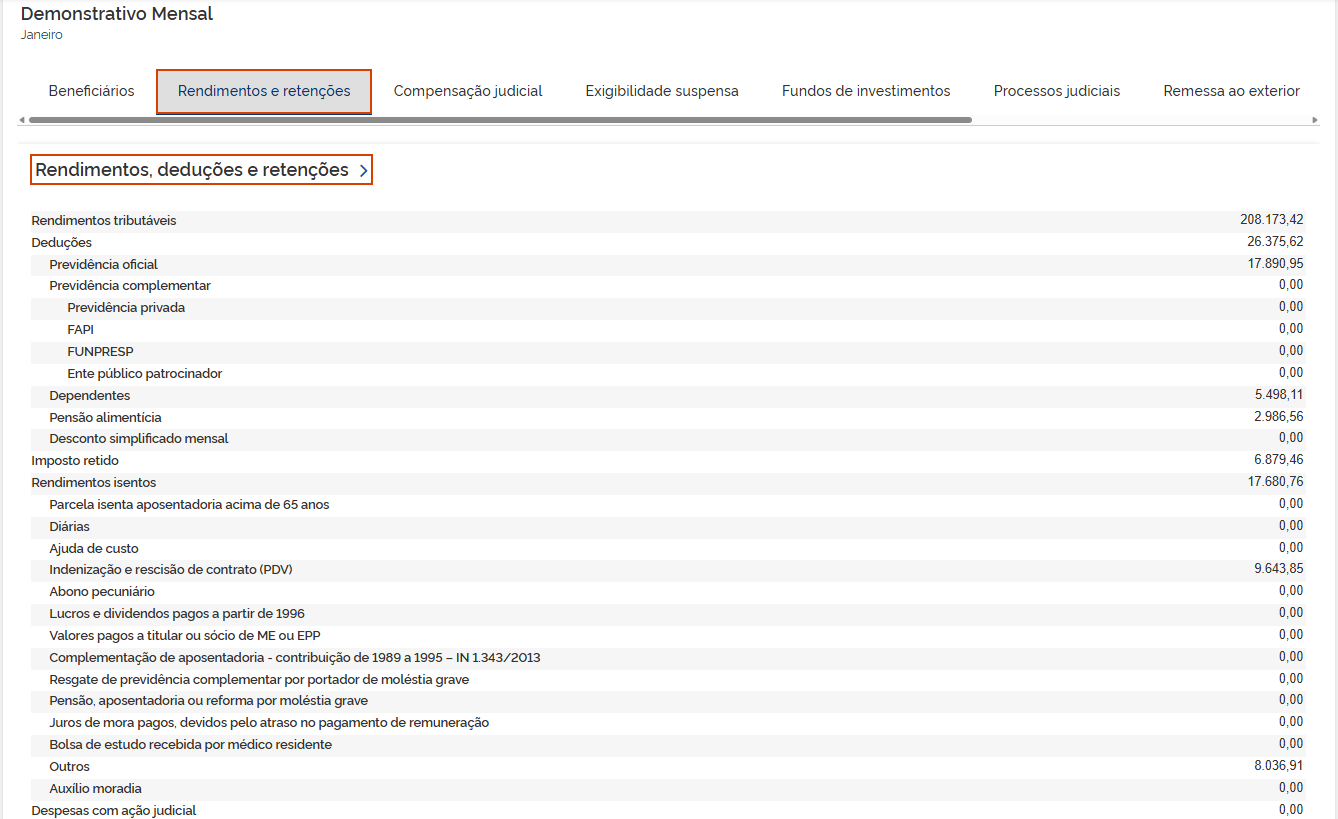This screenshot has width=1338, height=819.
Task: Select the Despesas com ação judicial row
Action: point(114,810)
